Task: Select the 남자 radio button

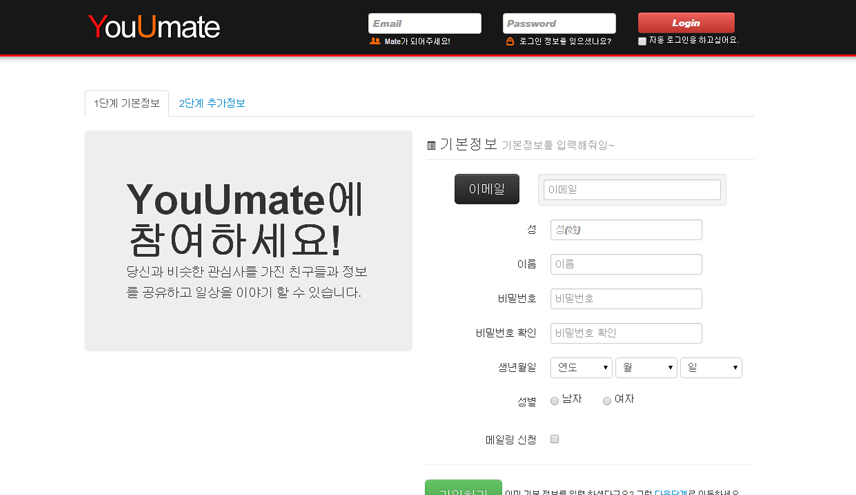Action: 555,401
